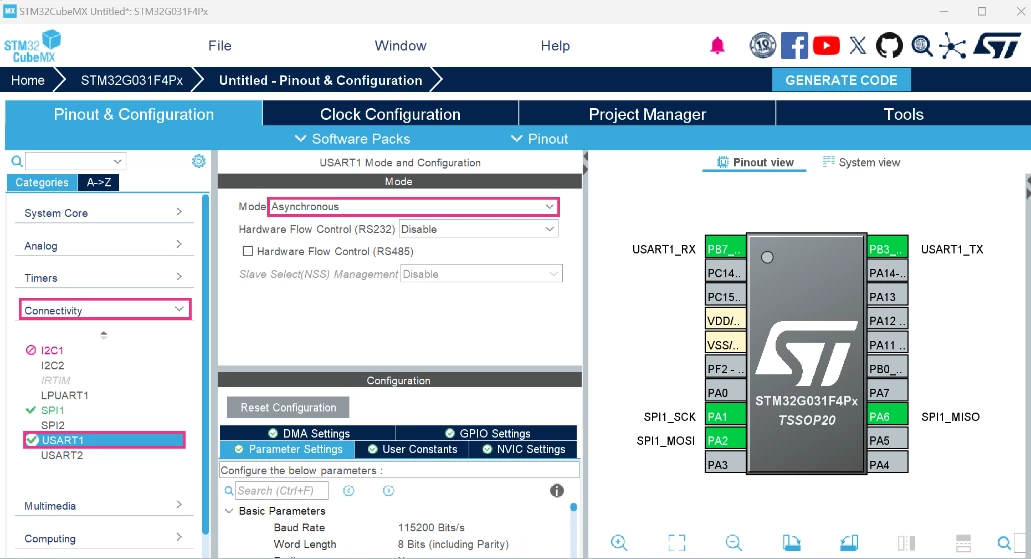Select SPI1 in the Connectivity list
Screen dimensions: 1031x559
coord(52,410)
